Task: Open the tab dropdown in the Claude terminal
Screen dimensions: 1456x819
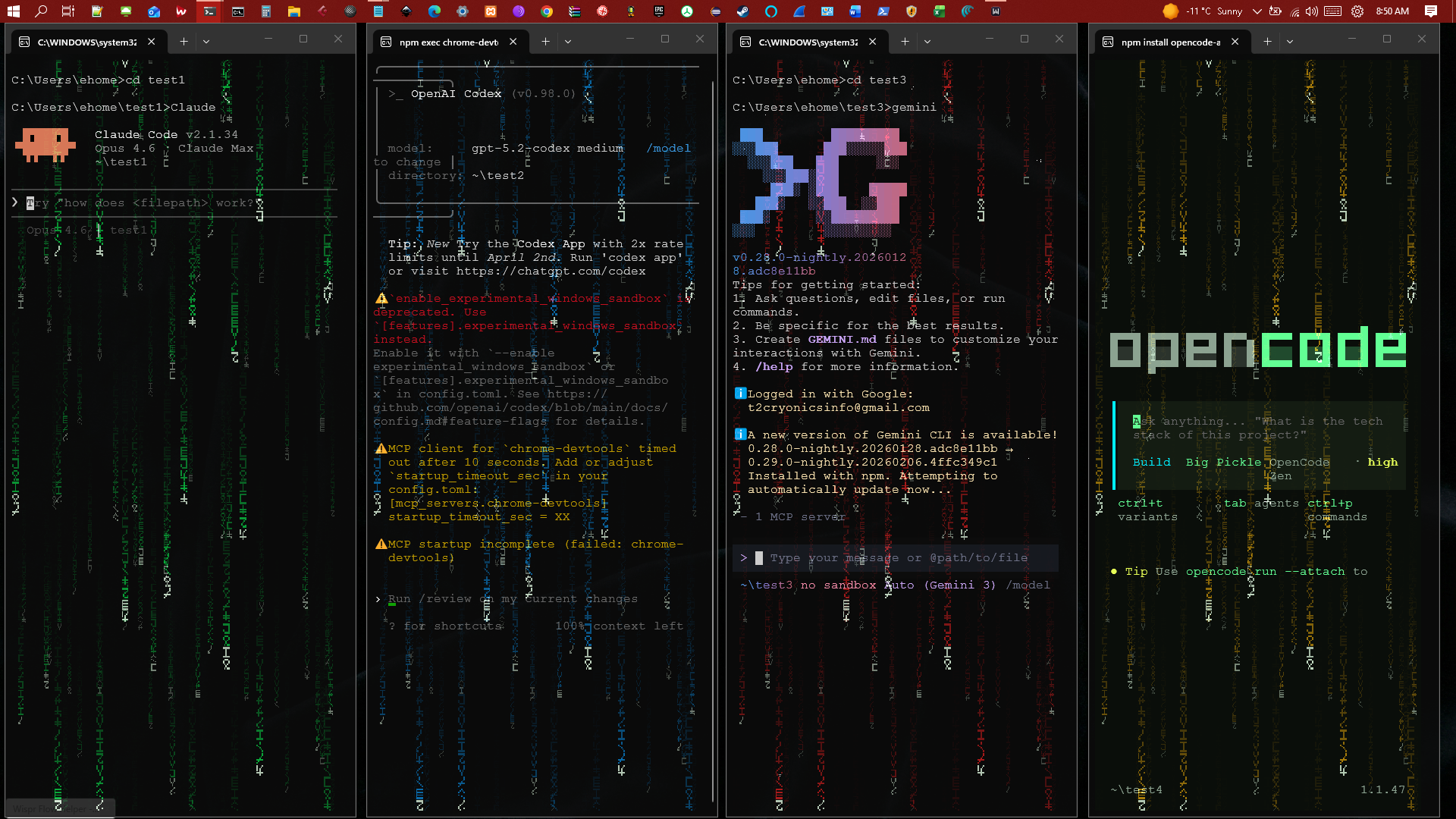Action: pos(206,42)
